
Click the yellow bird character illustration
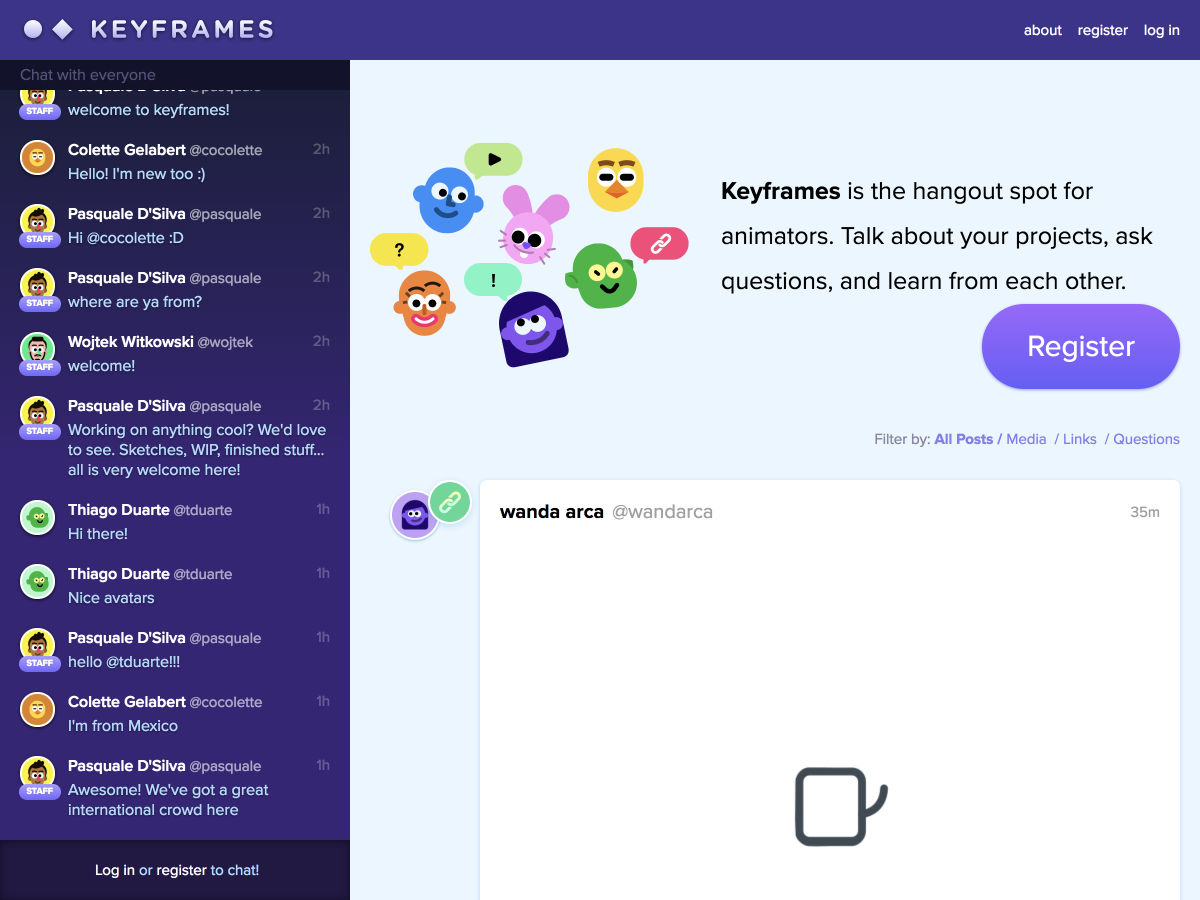(x=616, y=180)
